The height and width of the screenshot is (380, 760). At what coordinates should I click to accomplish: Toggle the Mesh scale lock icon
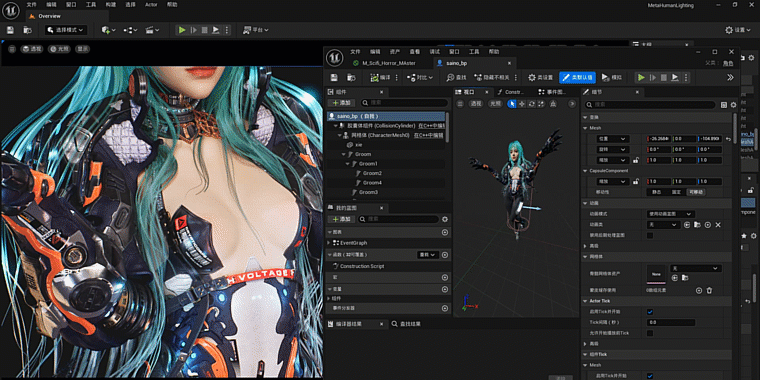tap(636, 160)
